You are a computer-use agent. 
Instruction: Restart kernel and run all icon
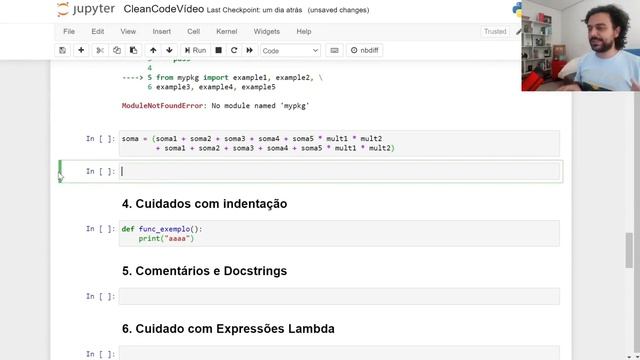pos(249,50)
